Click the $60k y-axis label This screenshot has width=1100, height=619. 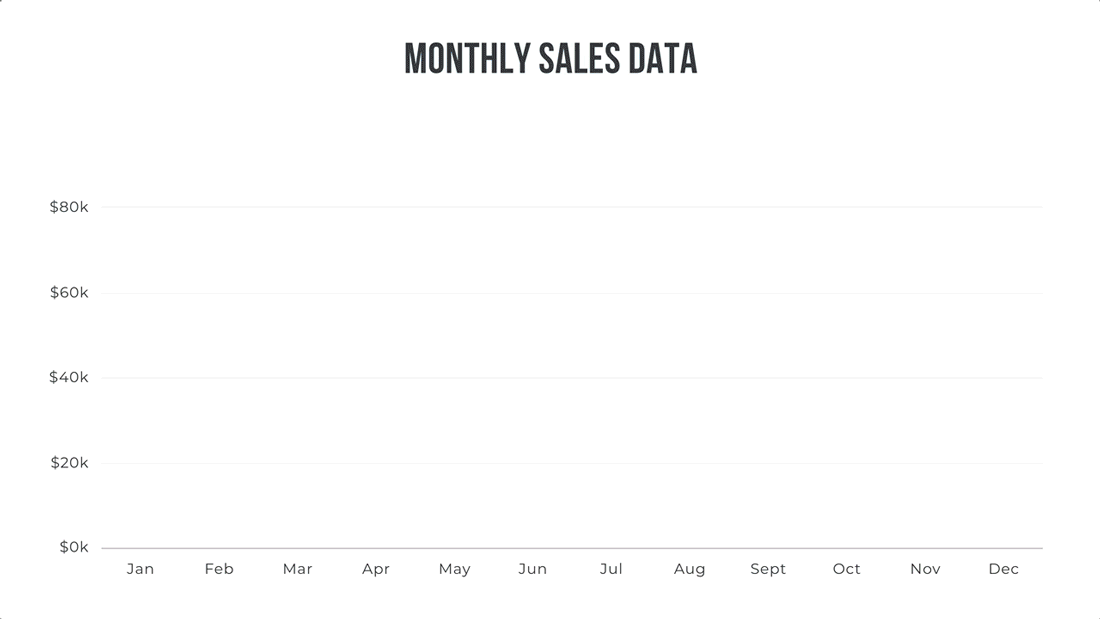[x=69, y=293]
